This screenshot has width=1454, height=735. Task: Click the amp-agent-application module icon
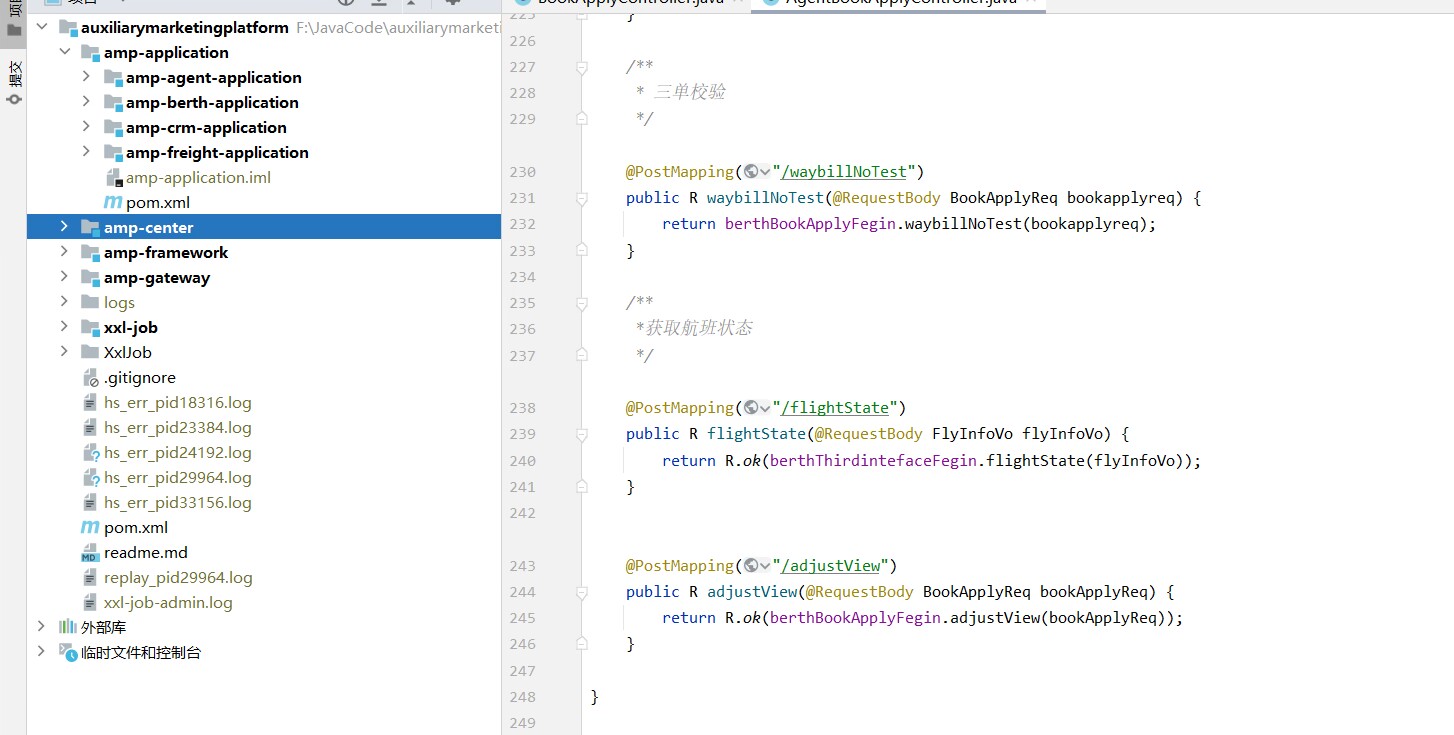(x=112, y=78)
